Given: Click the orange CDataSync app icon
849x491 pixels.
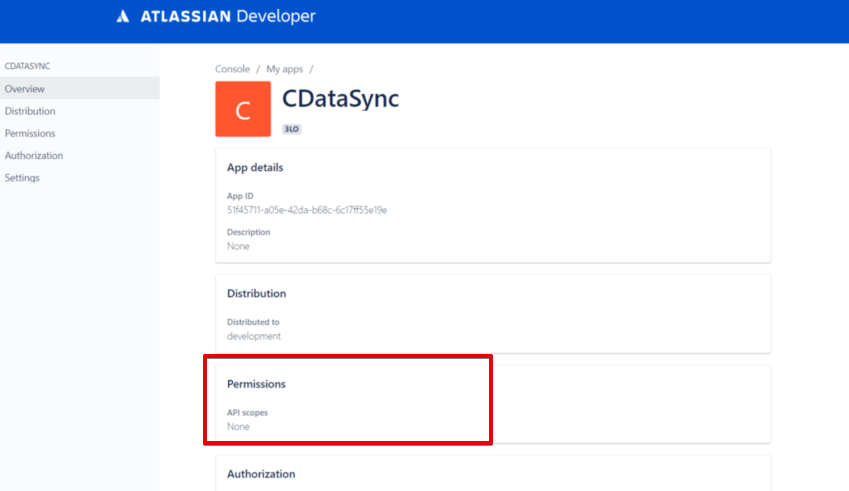Looking at the screenshot, I should (242, 109).
